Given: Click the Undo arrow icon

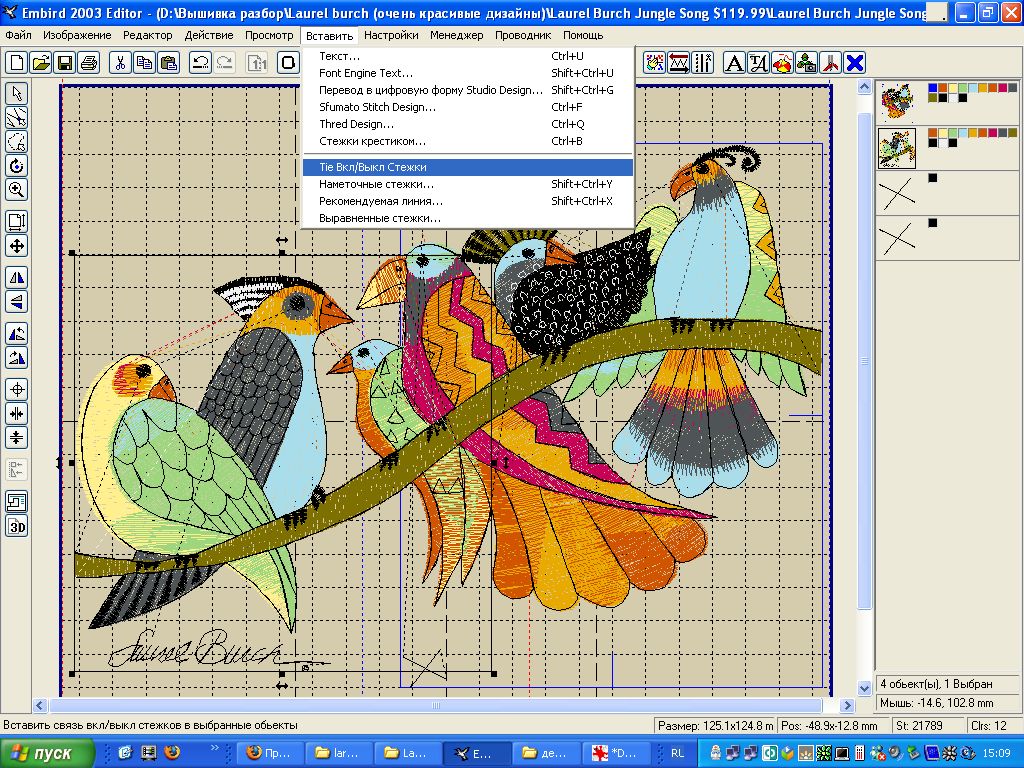Looking at the screenshot, I should point(201,63).
